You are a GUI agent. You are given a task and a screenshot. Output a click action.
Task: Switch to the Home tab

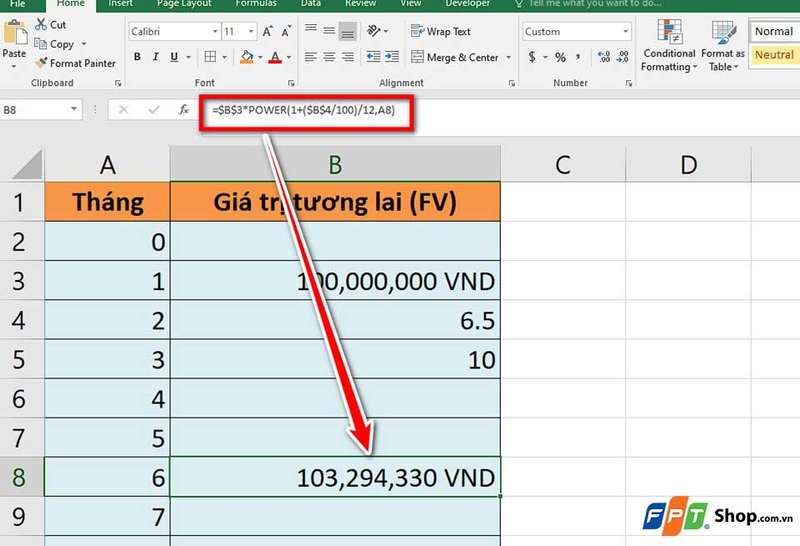click(x=71, y=4)
